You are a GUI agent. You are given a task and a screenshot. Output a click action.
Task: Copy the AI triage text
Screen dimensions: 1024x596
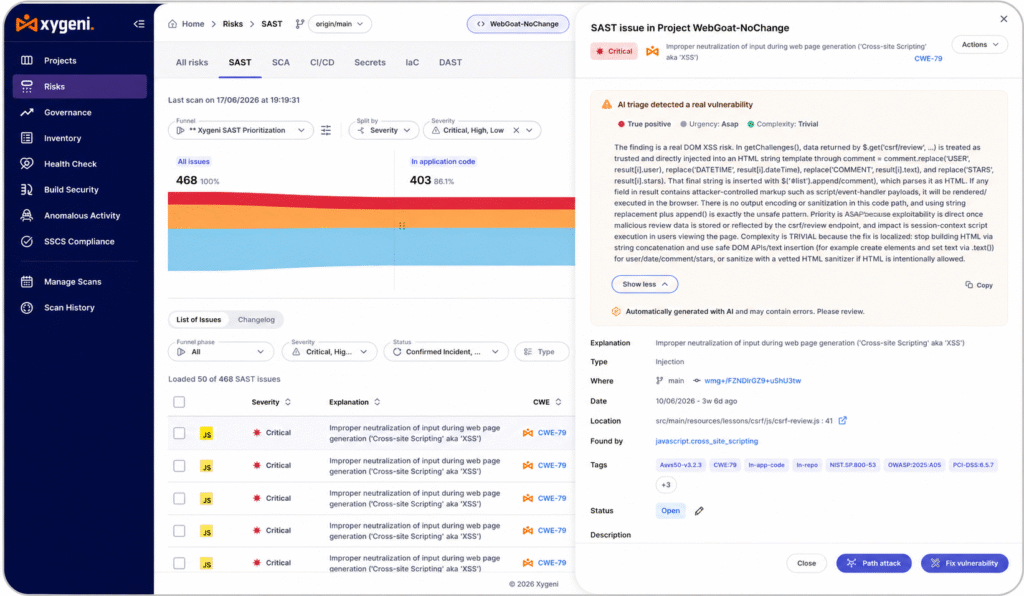coord(979,285)
